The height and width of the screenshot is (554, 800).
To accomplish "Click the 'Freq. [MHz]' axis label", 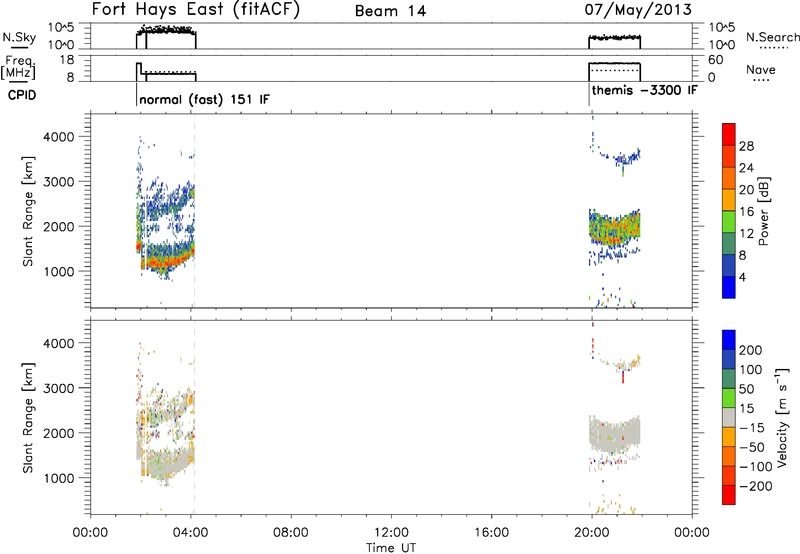I will pos(19,67).
